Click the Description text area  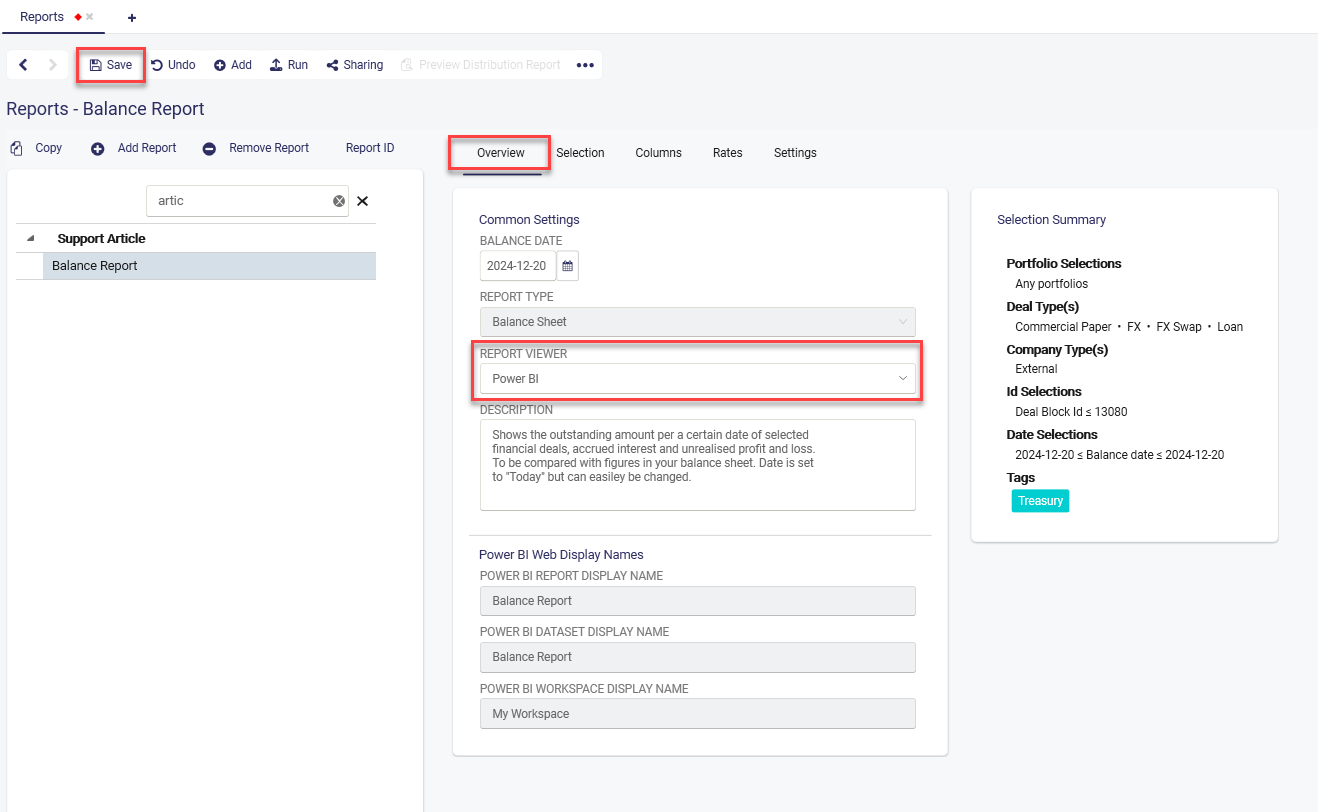pos(697,464)
